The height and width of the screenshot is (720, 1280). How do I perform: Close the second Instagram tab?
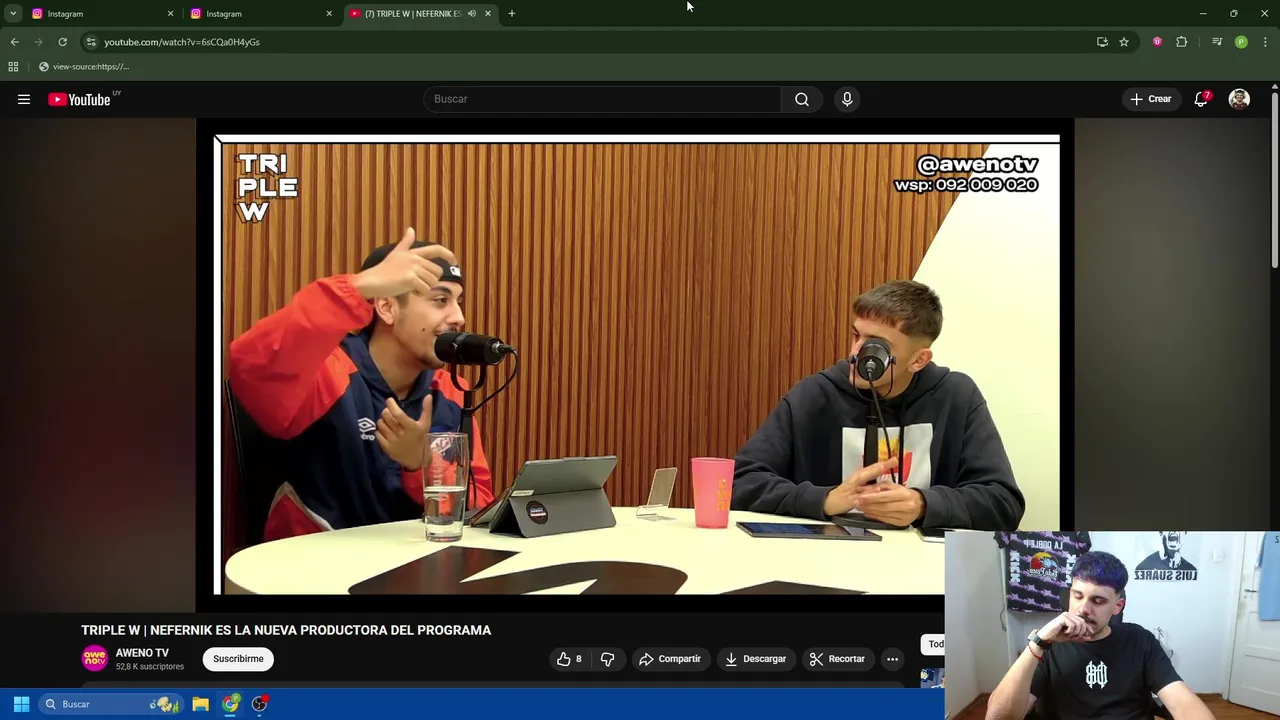[x=329, y=14]
